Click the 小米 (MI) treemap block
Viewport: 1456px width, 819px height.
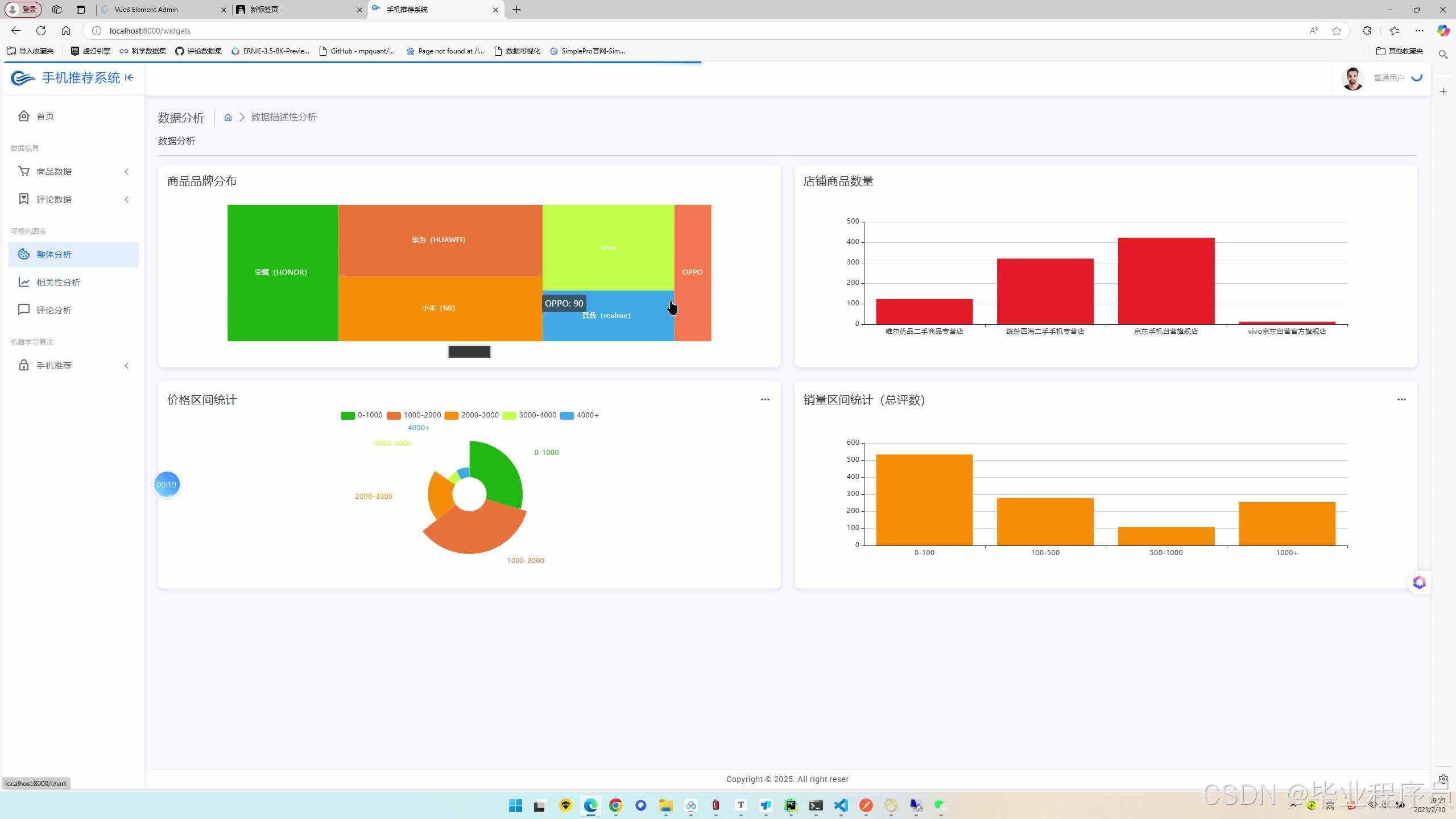point(440,309)
